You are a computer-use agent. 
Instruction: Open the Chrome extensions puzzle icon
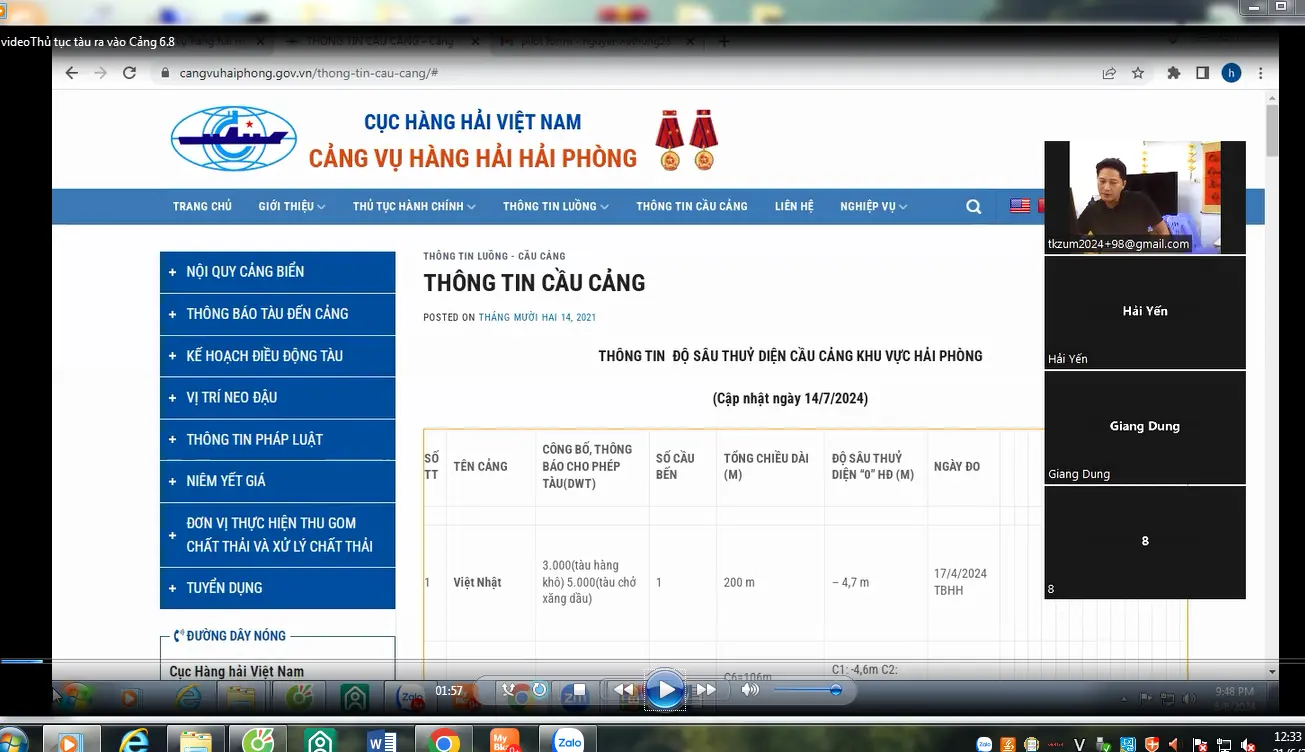pos(1174,73)
